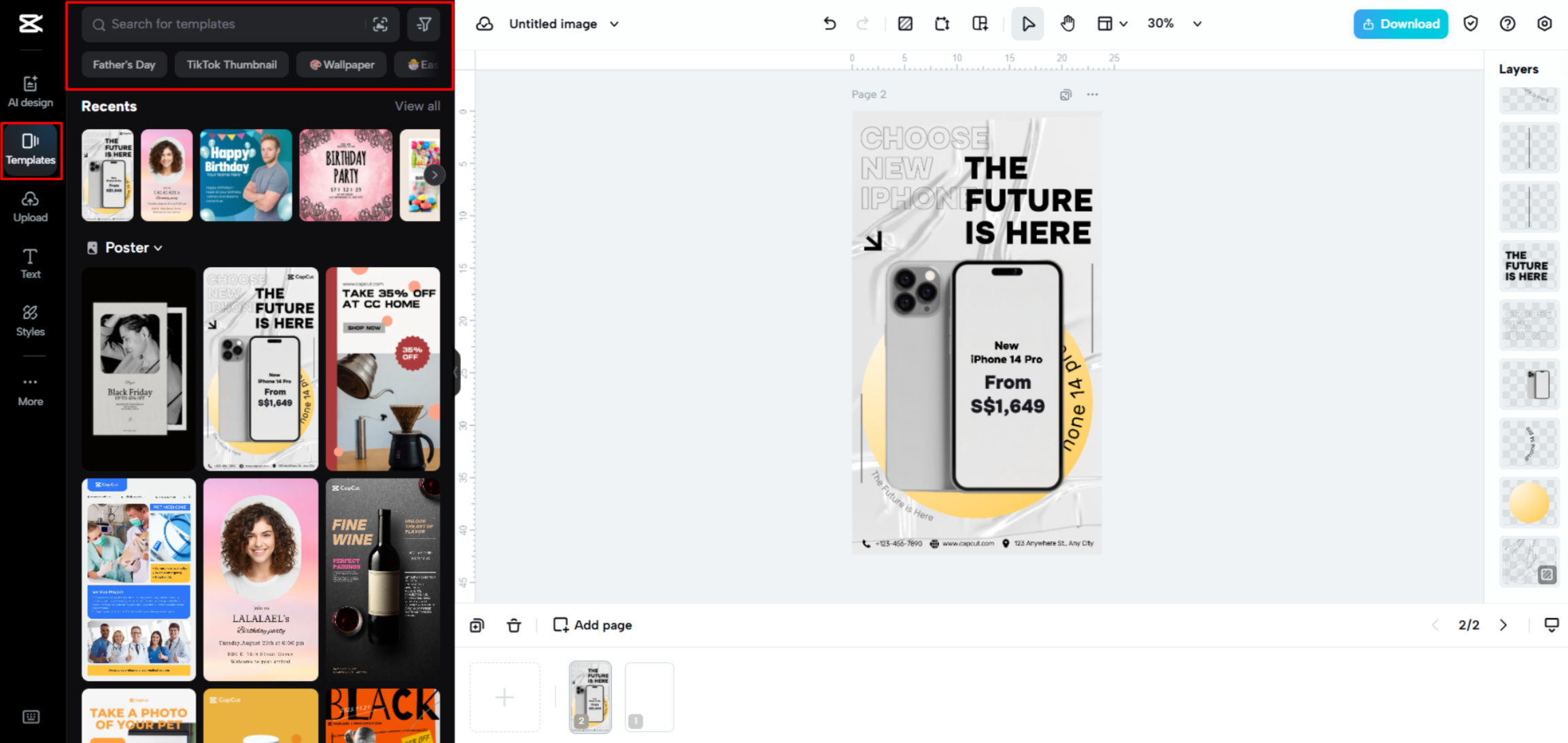Duplicate the current page
Image resolution: width=1568 pixels, height=743 pixels.
[477, 625]
